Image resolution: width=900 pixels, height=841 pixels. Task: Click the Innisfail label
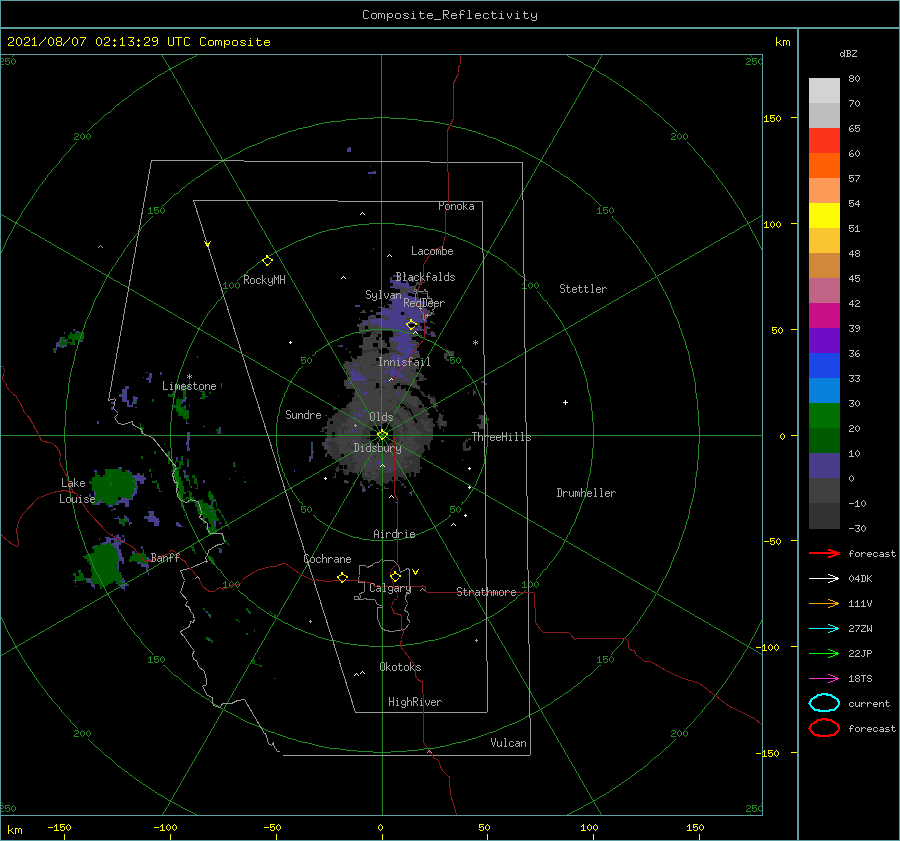coord(404,362)
